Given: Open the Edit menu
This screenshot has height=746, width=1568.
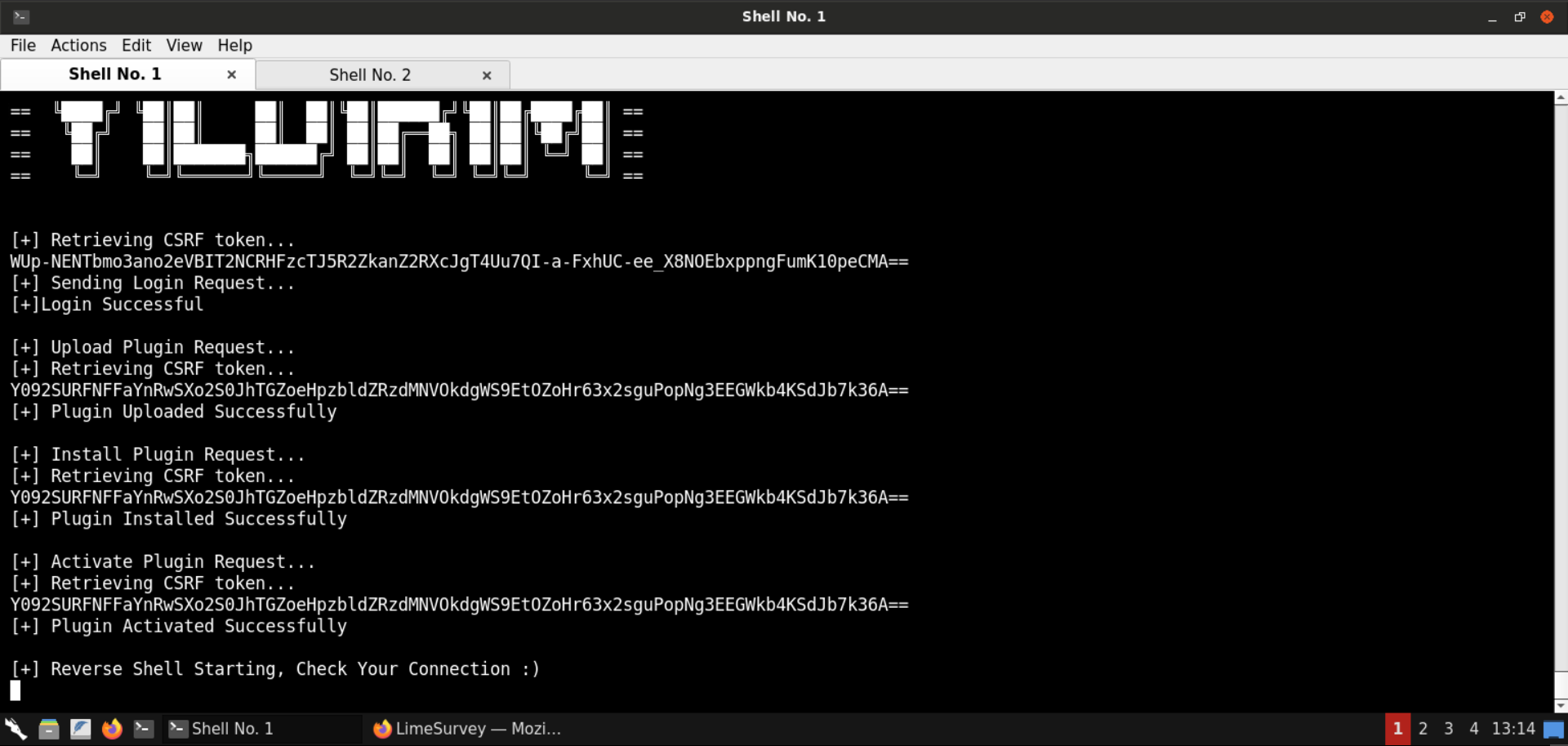Looking at the screenshot, I should (136, 46).
